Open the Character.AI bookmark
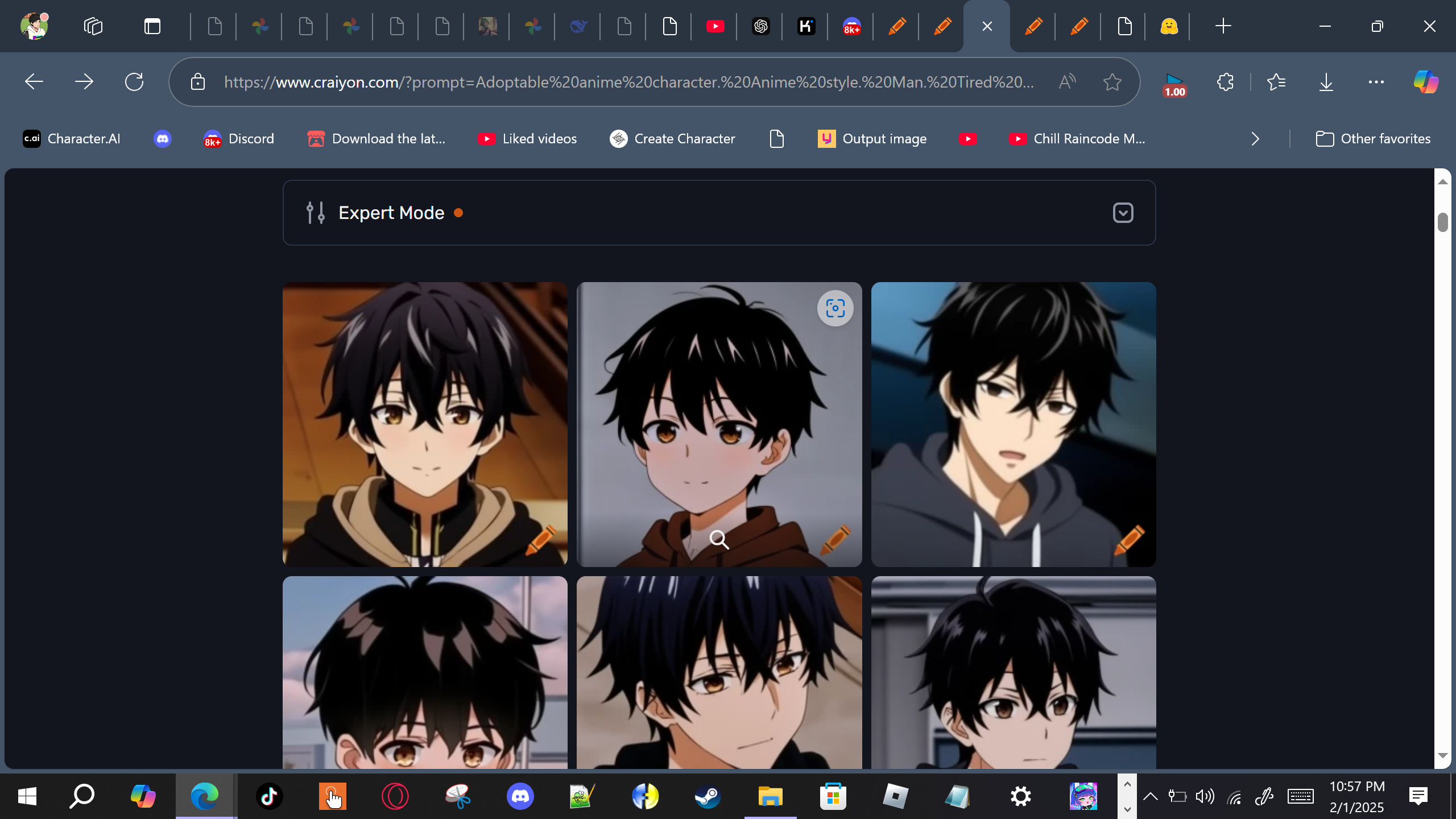The image size is (1456, 819). tap(72, 139)
